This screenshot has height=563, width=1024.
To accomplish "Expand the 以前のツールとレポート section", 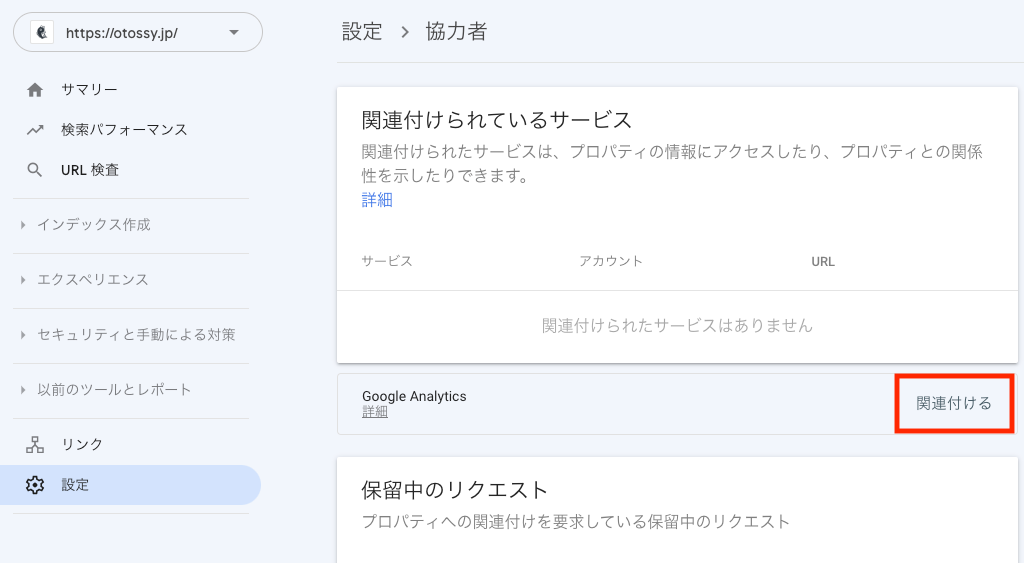I will coord(114,390).
